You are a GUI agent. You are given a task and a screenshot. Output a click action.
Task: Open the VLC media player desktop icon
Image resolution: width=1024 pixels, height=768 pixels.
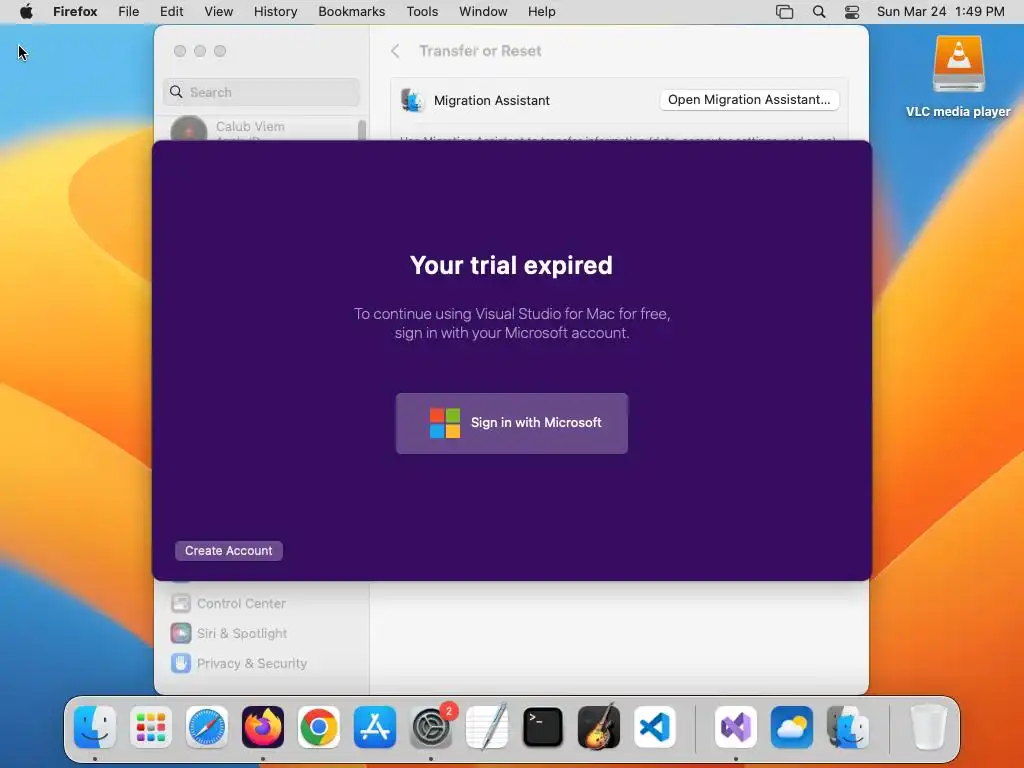tap(958, 77)
